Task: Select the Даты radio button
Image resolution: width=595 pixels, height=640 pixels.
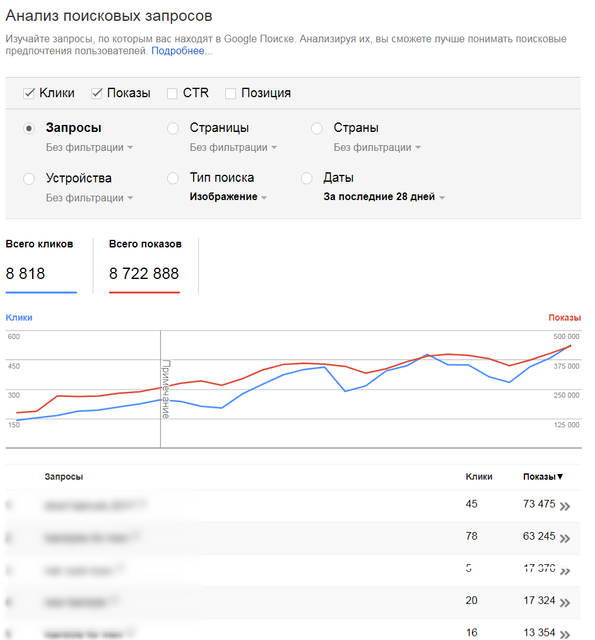Action: [306, 178]
